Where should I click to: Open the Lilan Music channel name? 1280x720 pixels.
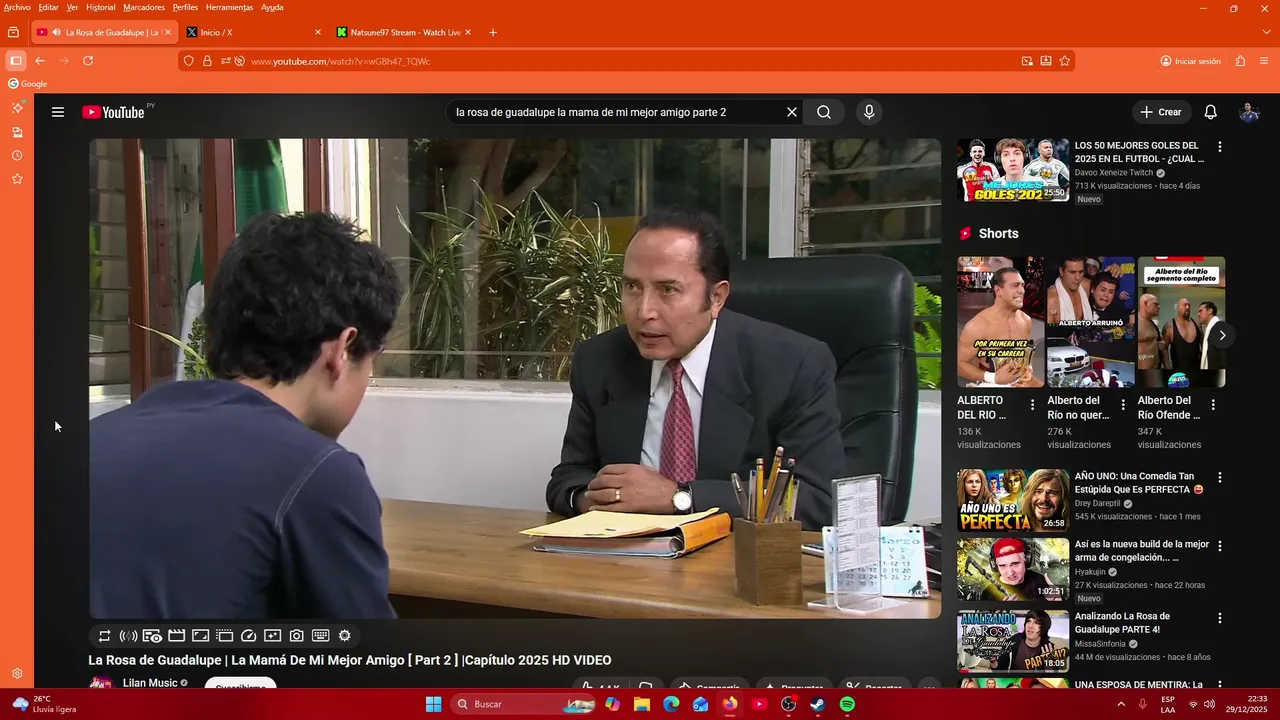coord(150,683)
